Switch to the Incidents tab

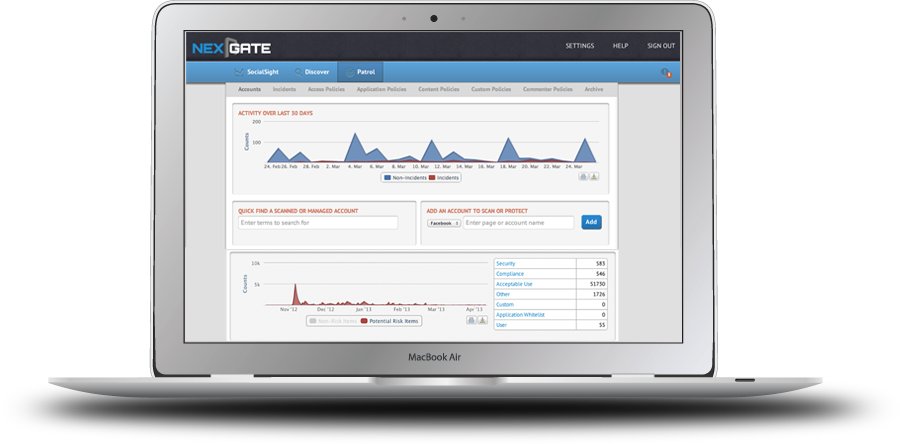coord(285,89)
